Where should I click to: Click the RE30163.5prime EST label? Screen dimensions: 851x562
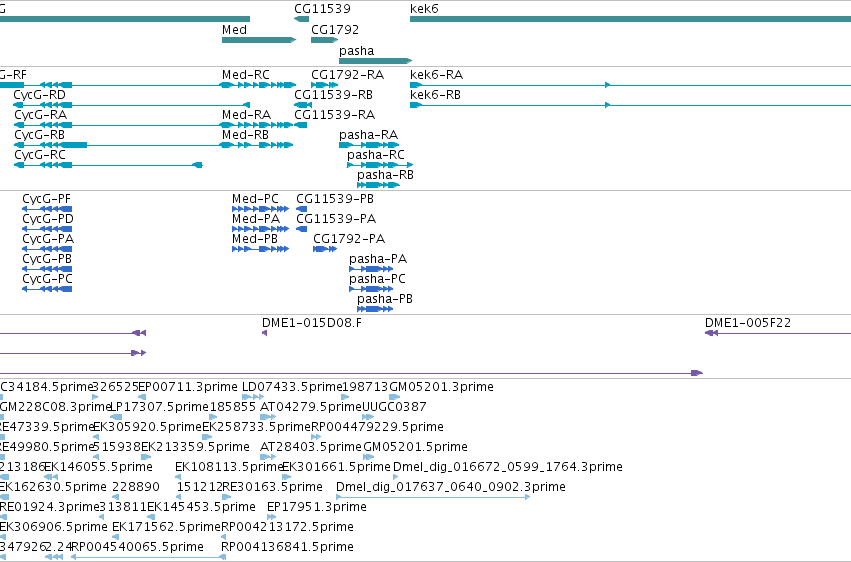[x=272, y=488]
